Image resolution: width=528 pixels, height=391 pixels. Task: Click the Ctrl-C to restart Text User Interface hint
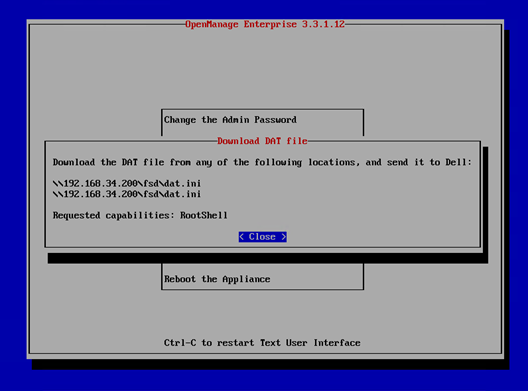click(262, 343)
